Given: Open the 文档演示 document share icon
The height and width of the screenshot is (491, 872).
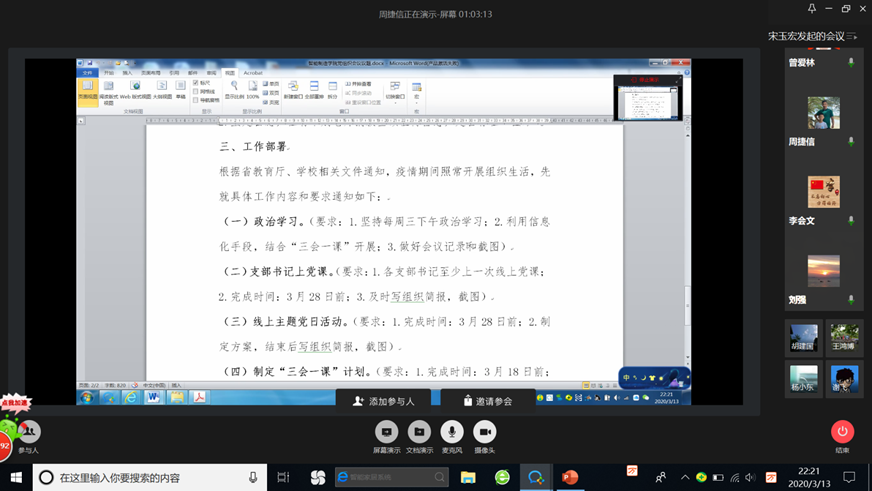Looking at the screenshot, I should coord(419,431).
